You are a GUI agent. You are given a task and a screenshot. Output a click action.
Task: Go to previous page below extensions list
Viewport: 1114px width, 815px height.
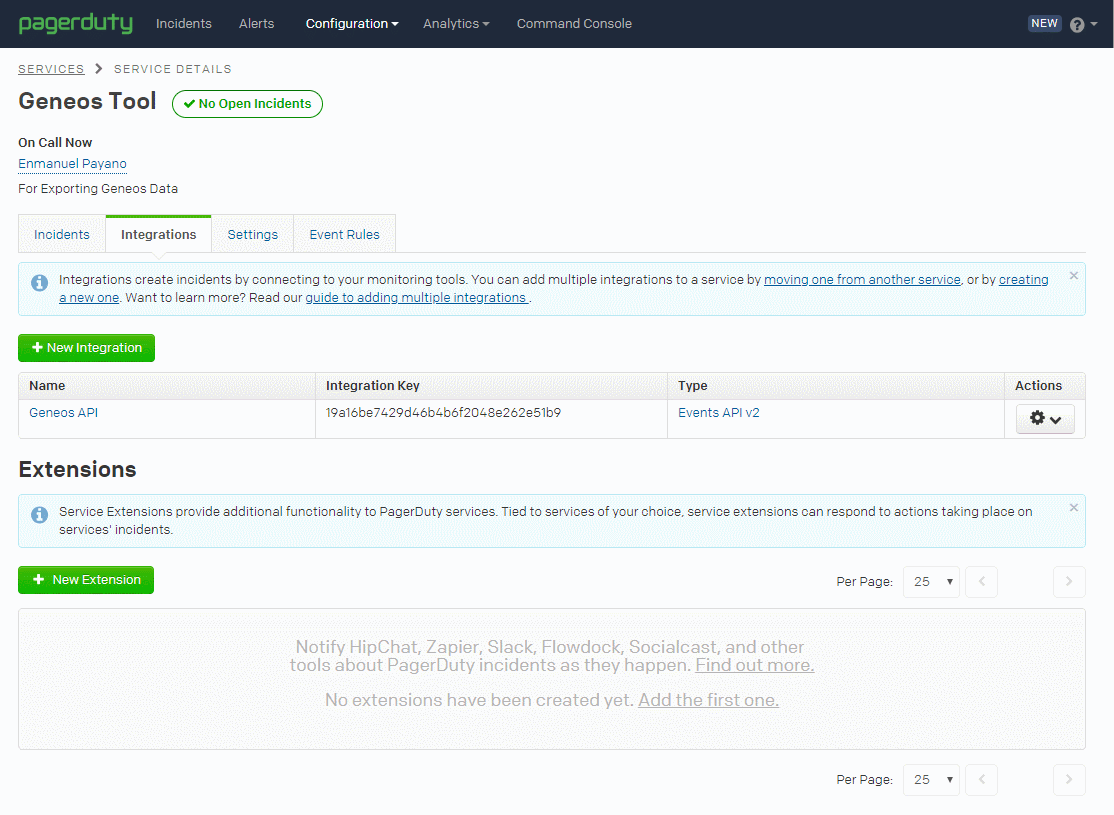[x=982, y=779]
